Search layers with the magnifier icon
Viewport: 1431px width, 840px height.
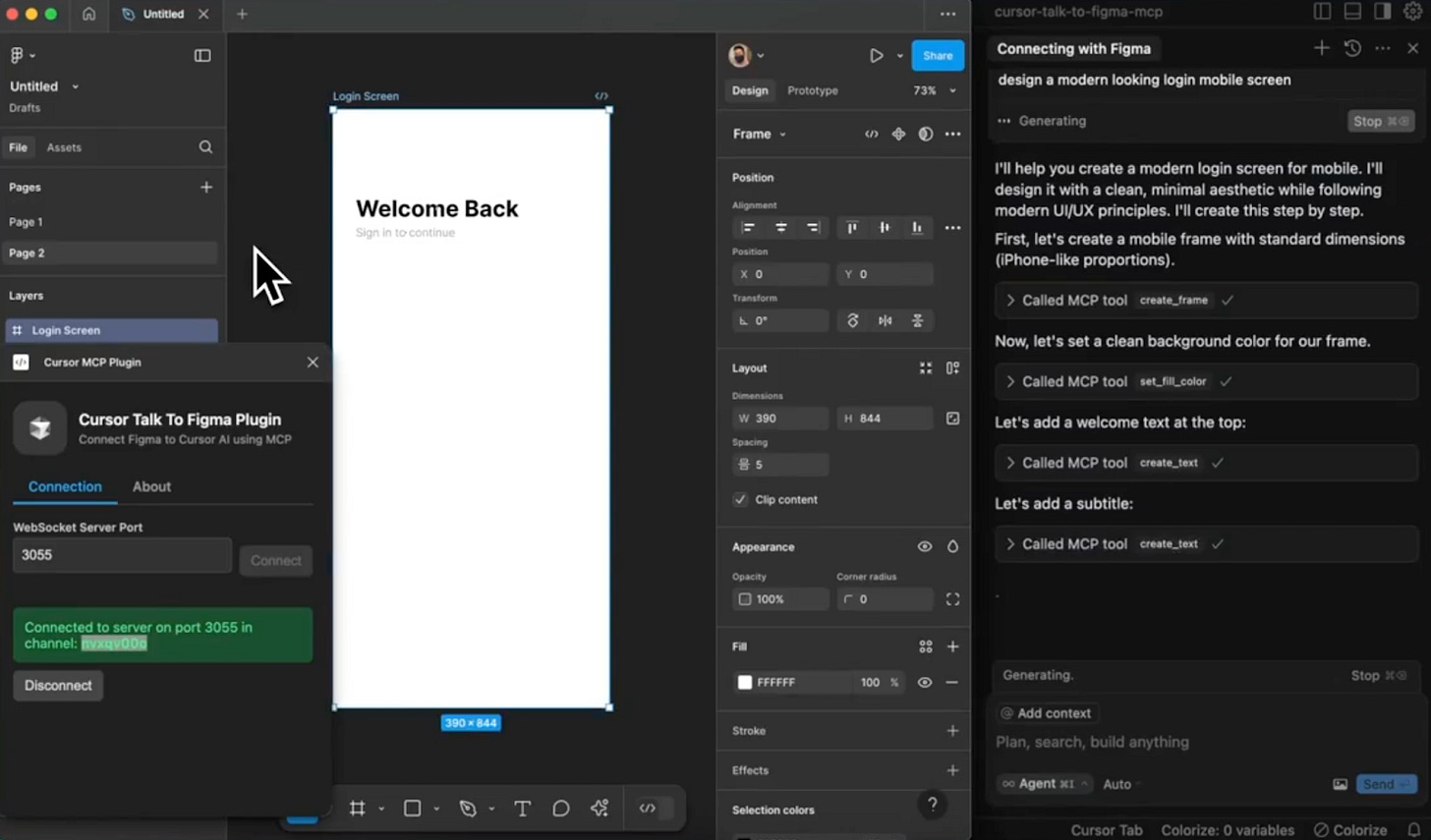click(x=205, y=147)
